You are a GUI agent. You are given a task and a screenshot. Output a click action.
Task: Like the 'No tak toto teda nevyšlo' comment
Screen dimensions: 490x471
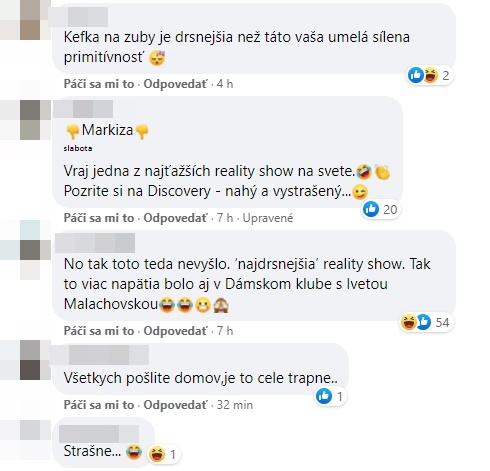(x=99, y=331)
